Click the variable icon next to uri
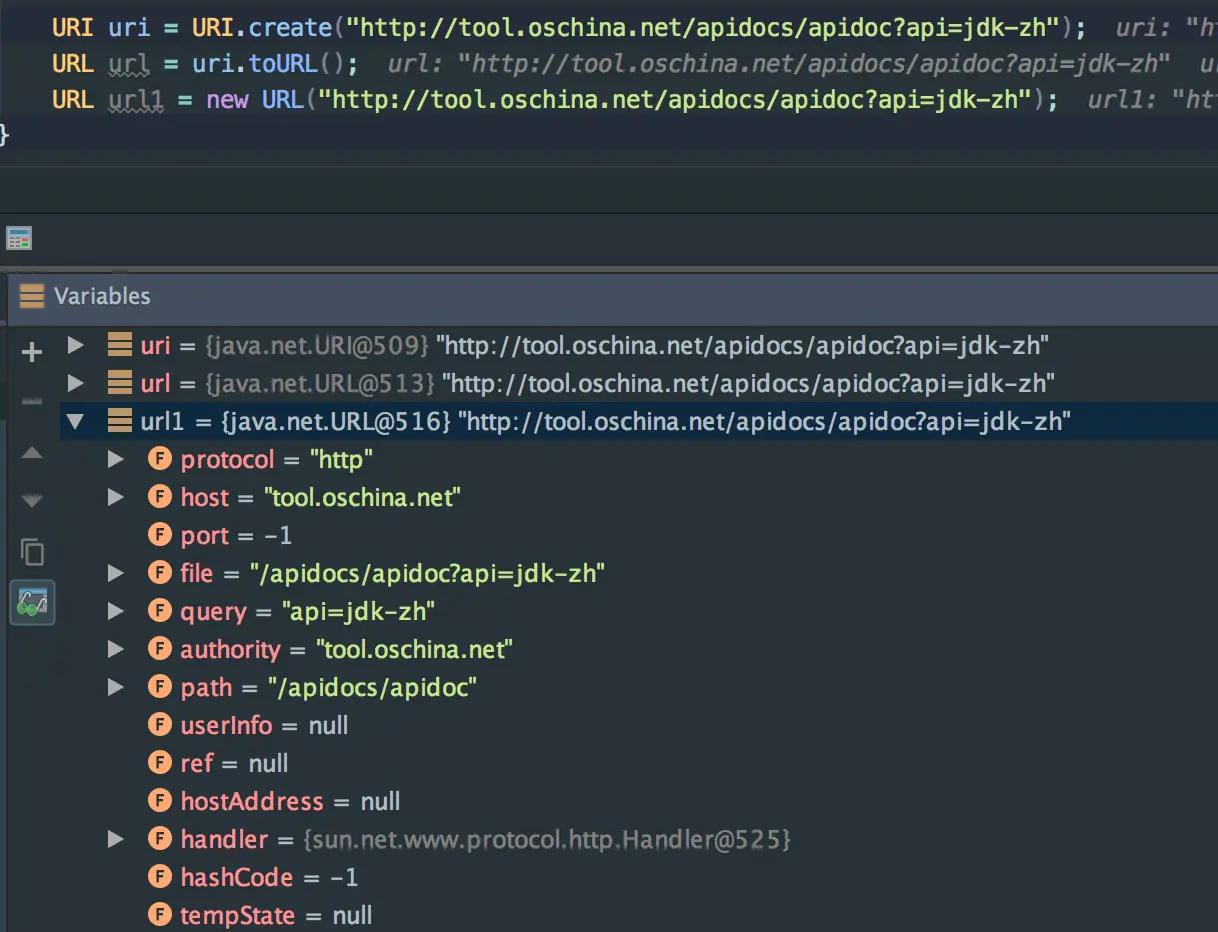Screen dimensions: 1218x932 click(120, 345)
